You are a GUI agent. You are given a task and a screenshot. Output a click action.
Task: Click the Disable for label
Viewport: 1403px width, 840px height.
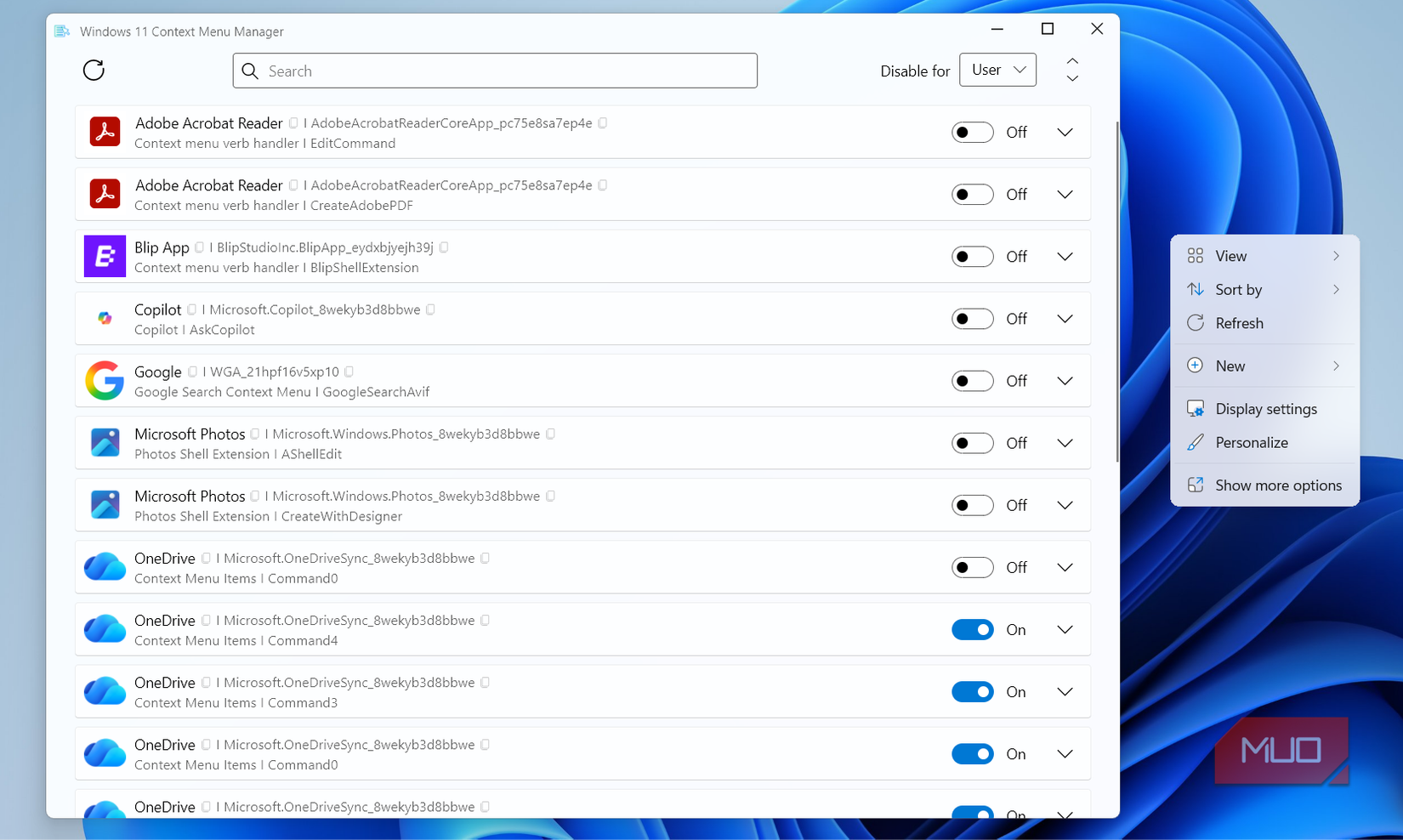(915, 71)
